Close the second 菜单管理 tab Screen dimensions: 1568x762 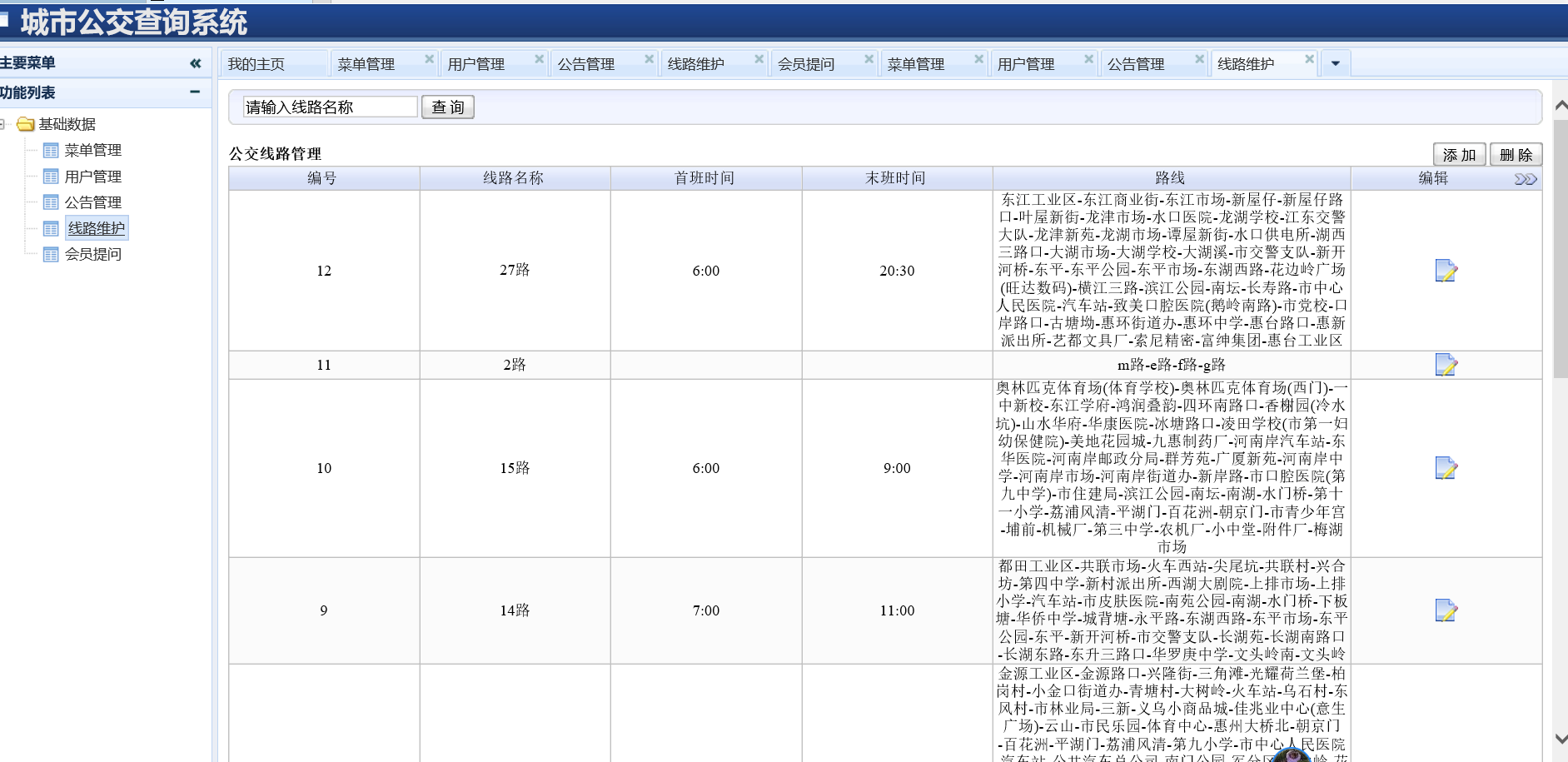[978, 59]
